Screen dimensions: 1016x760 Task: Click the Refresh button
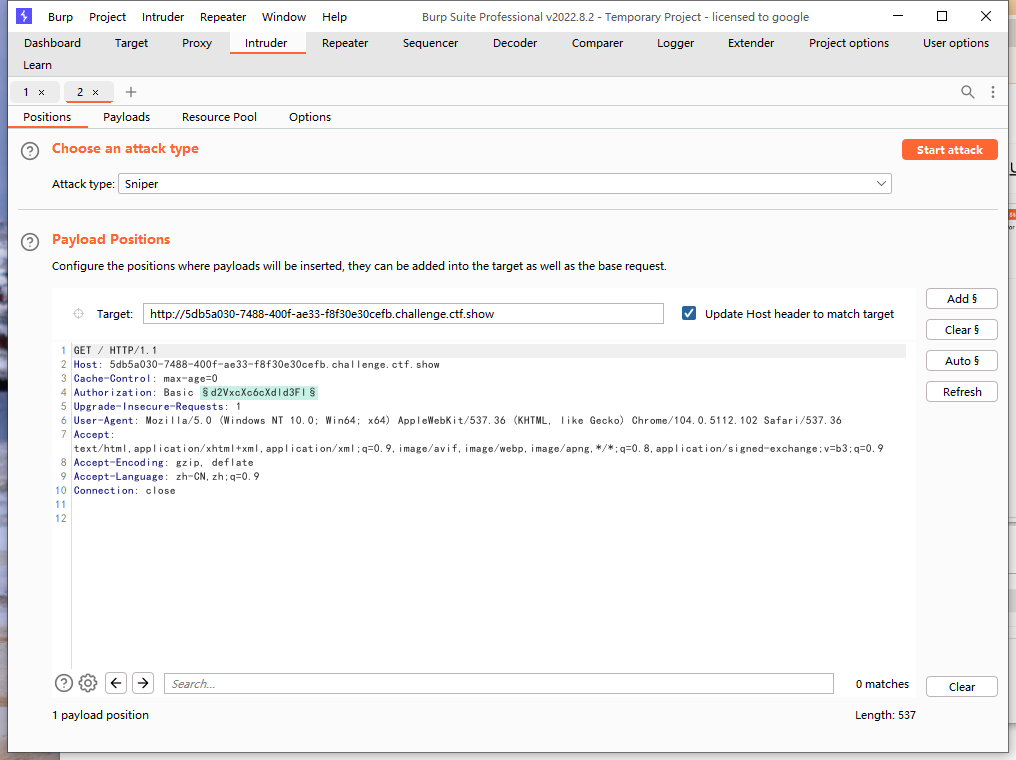[962, 392]
